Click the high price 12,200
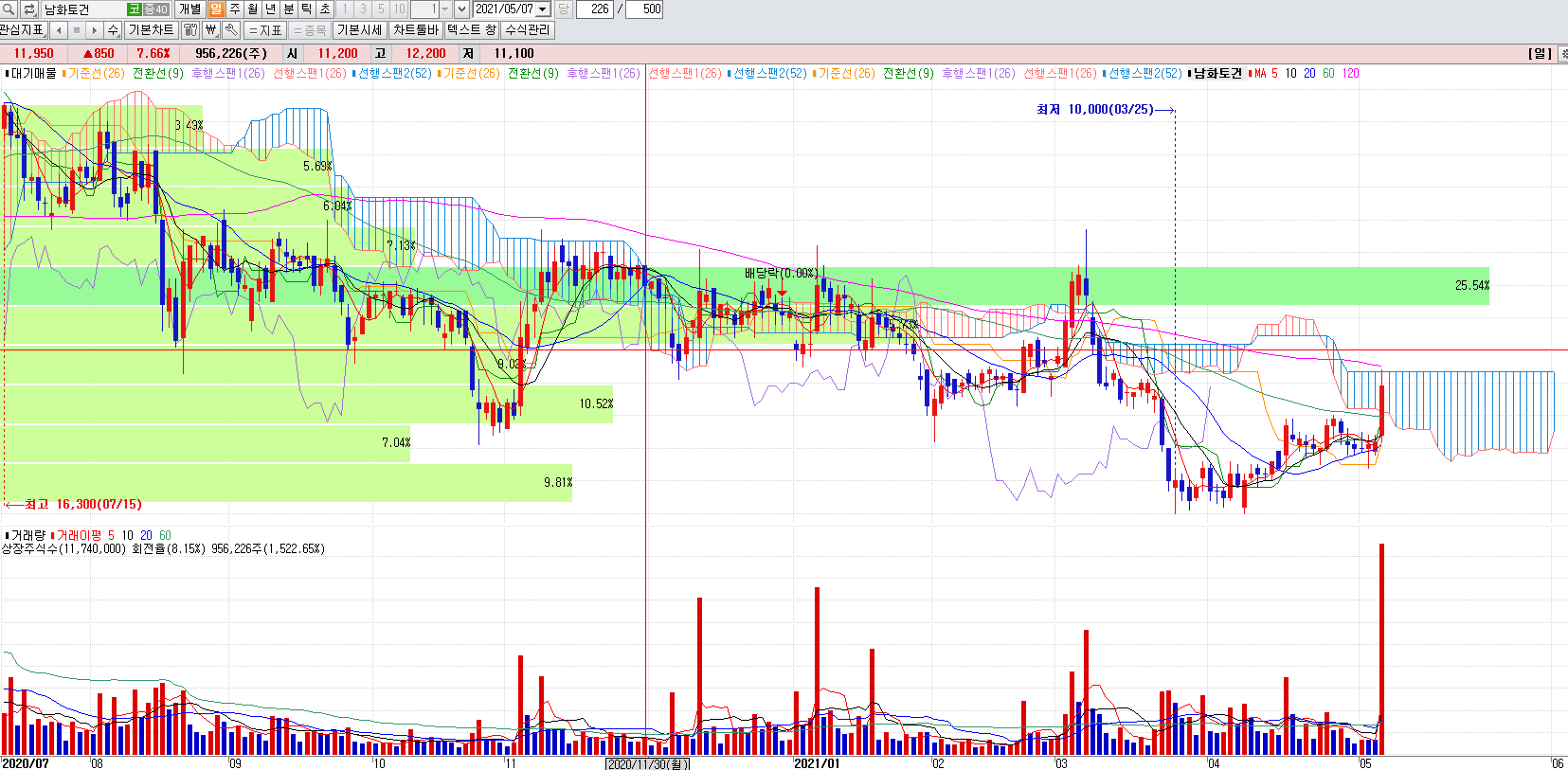The height and width of the screenshot is (770, 1568). coord(425,54)
